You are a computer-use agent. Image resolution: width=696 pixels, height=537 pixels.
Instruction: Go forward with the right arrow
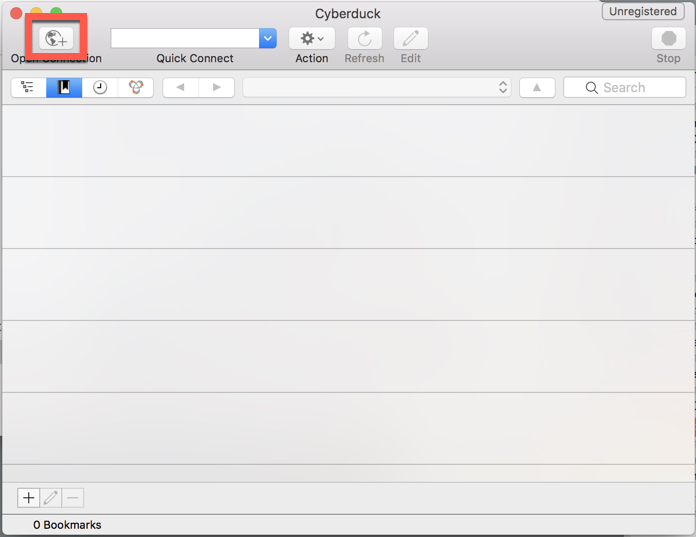(217, 87)
